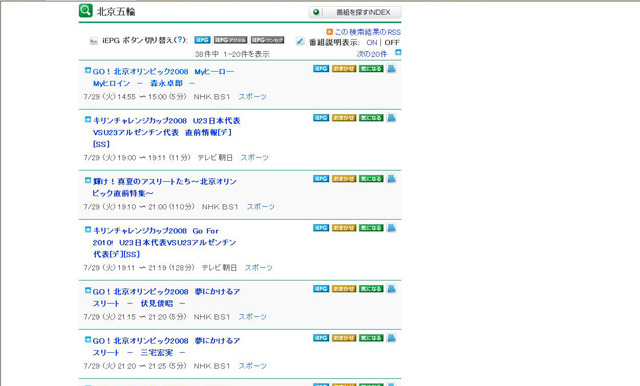This screenshot has height=386, width=640.
Task: Expand 輝け！真夏のアスリートたち entry details
Action: pyautogui.click(x=87, y=180)
